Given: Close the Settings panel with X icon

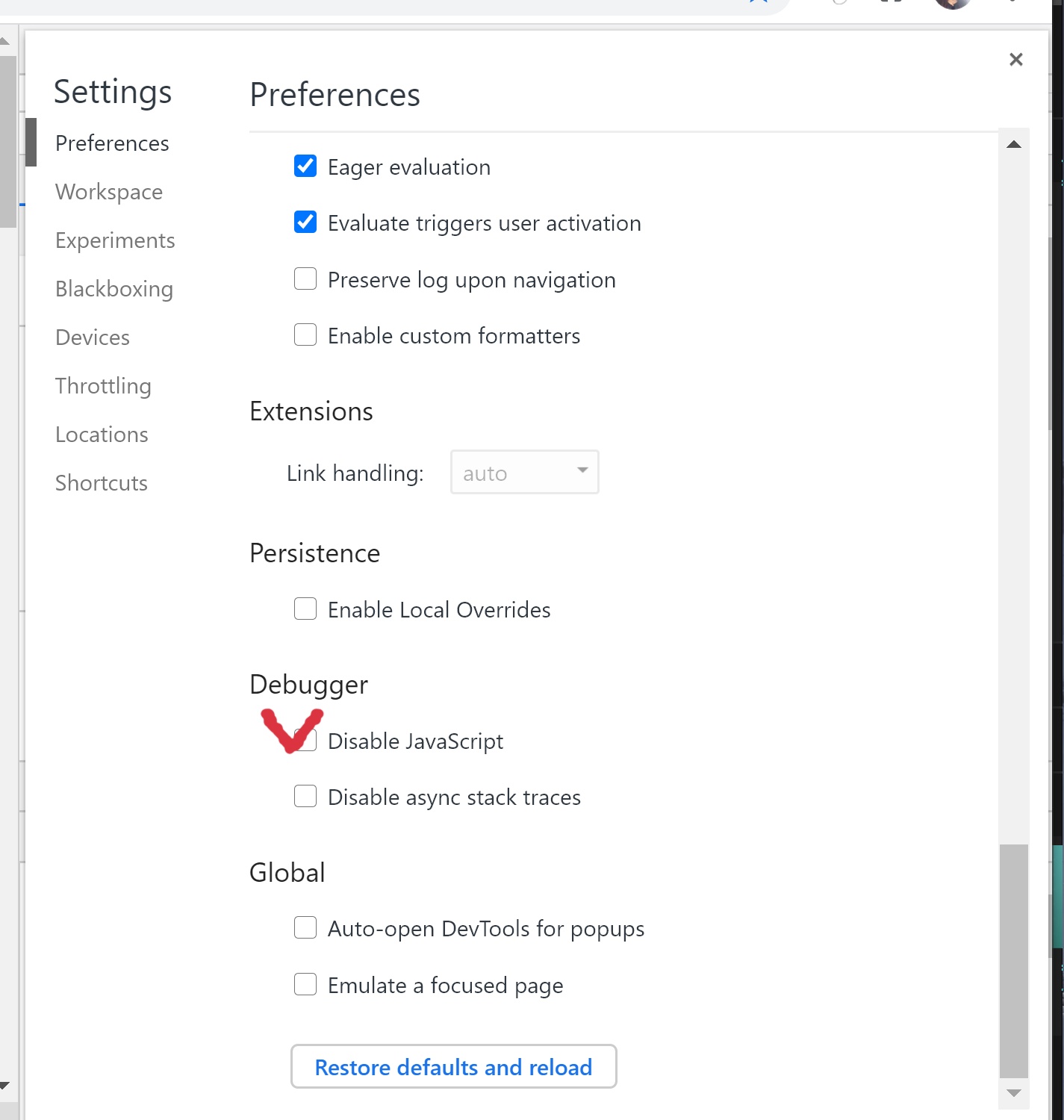Looking at the screenshot, I should pos(1015,60).
